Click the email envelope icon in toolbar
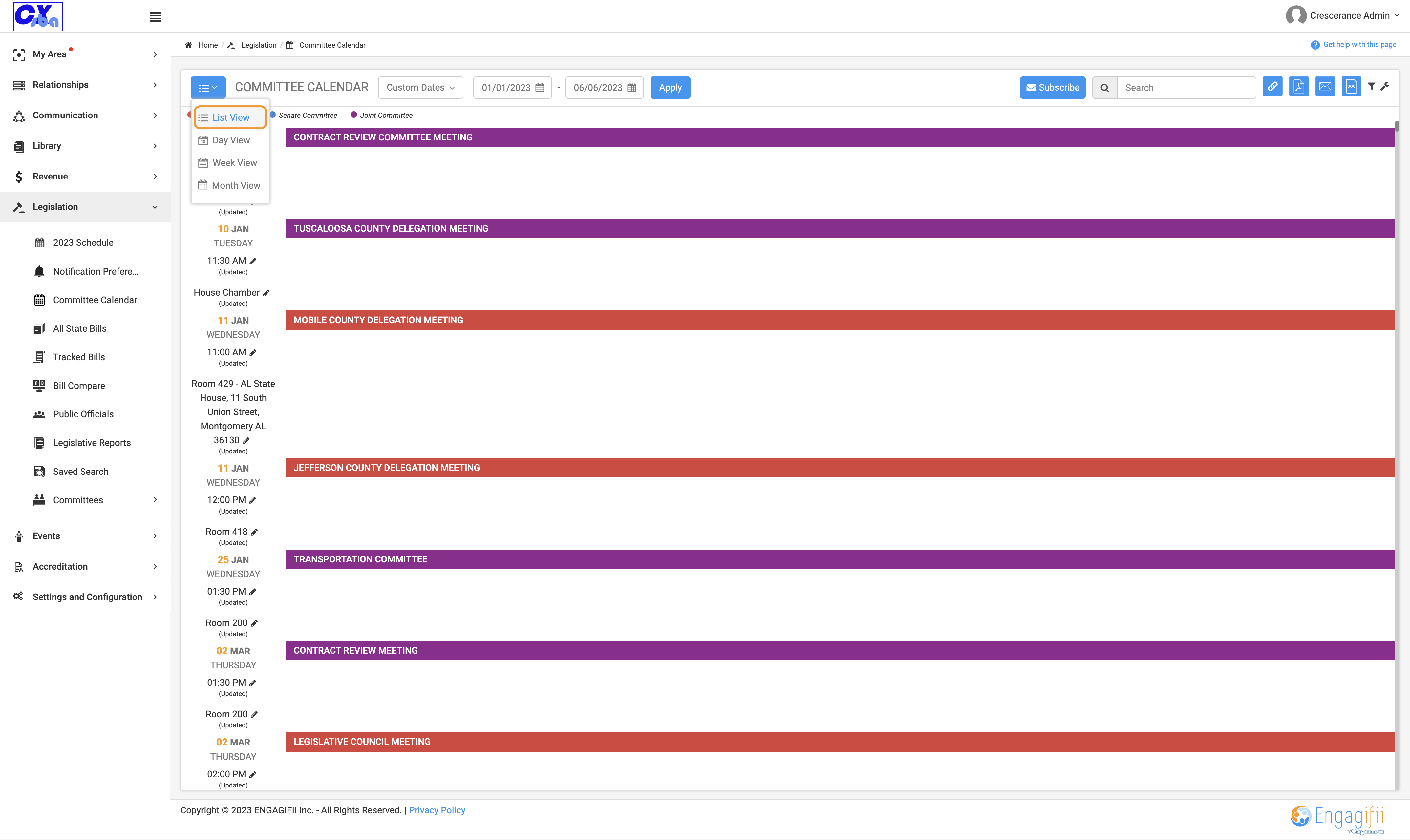The image size is (1410, 840). tap(1325, 87)
